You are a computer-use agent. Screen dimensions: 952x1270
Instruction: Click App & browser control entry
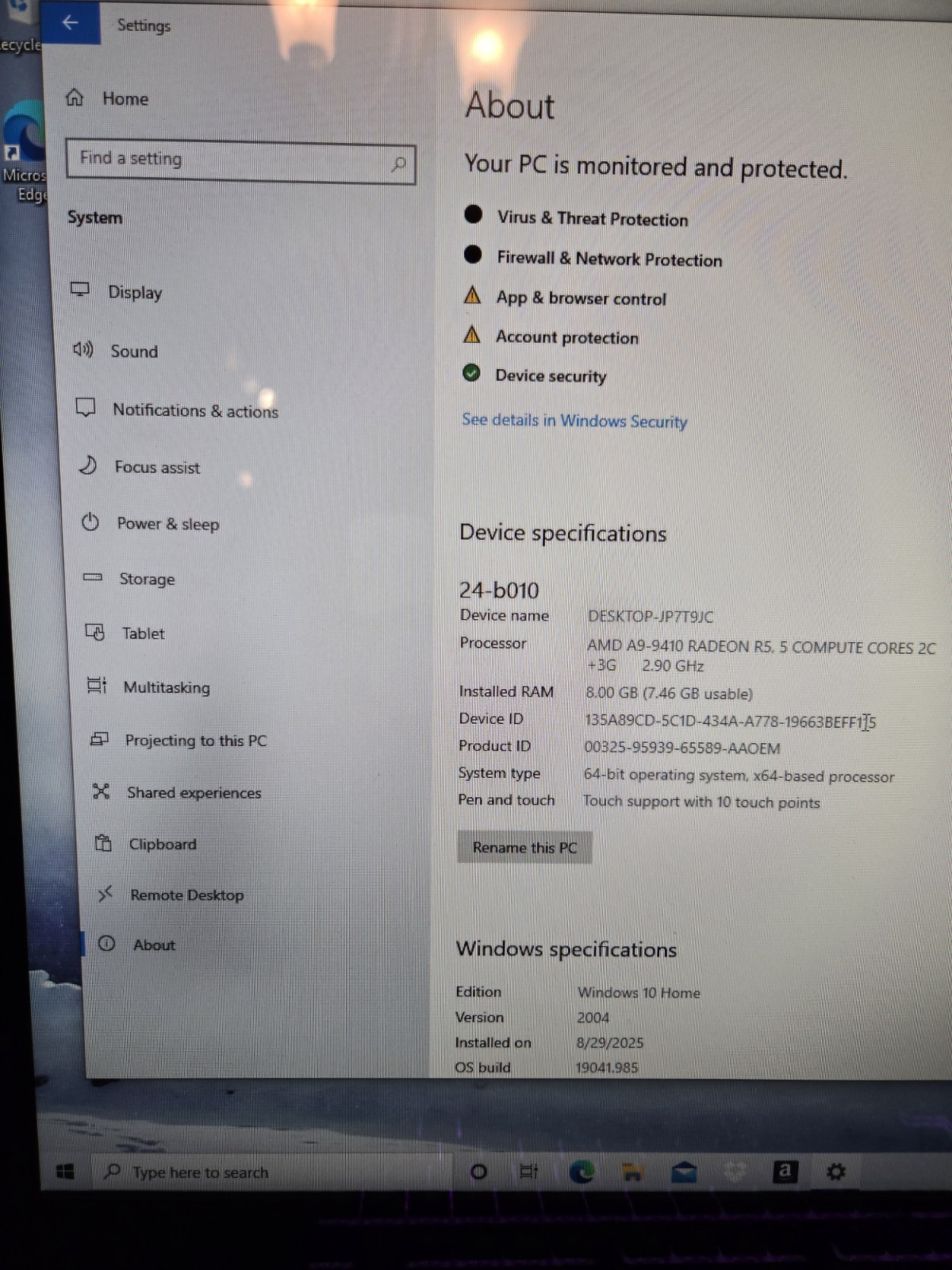581,298
